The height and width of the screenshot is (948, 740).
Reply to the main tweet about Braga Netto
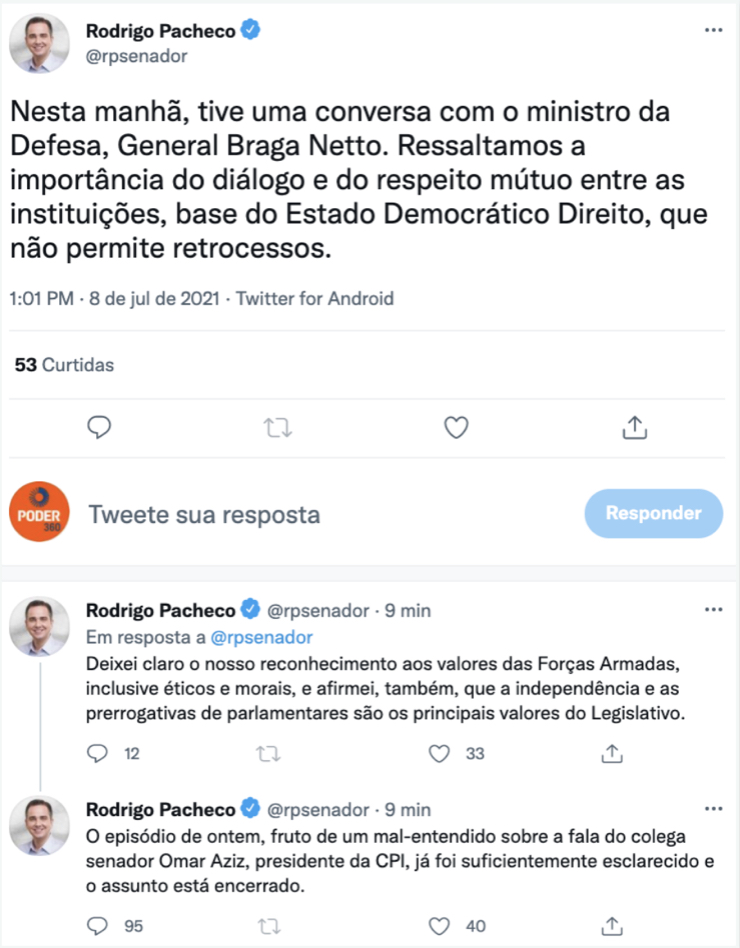point(99,428)
